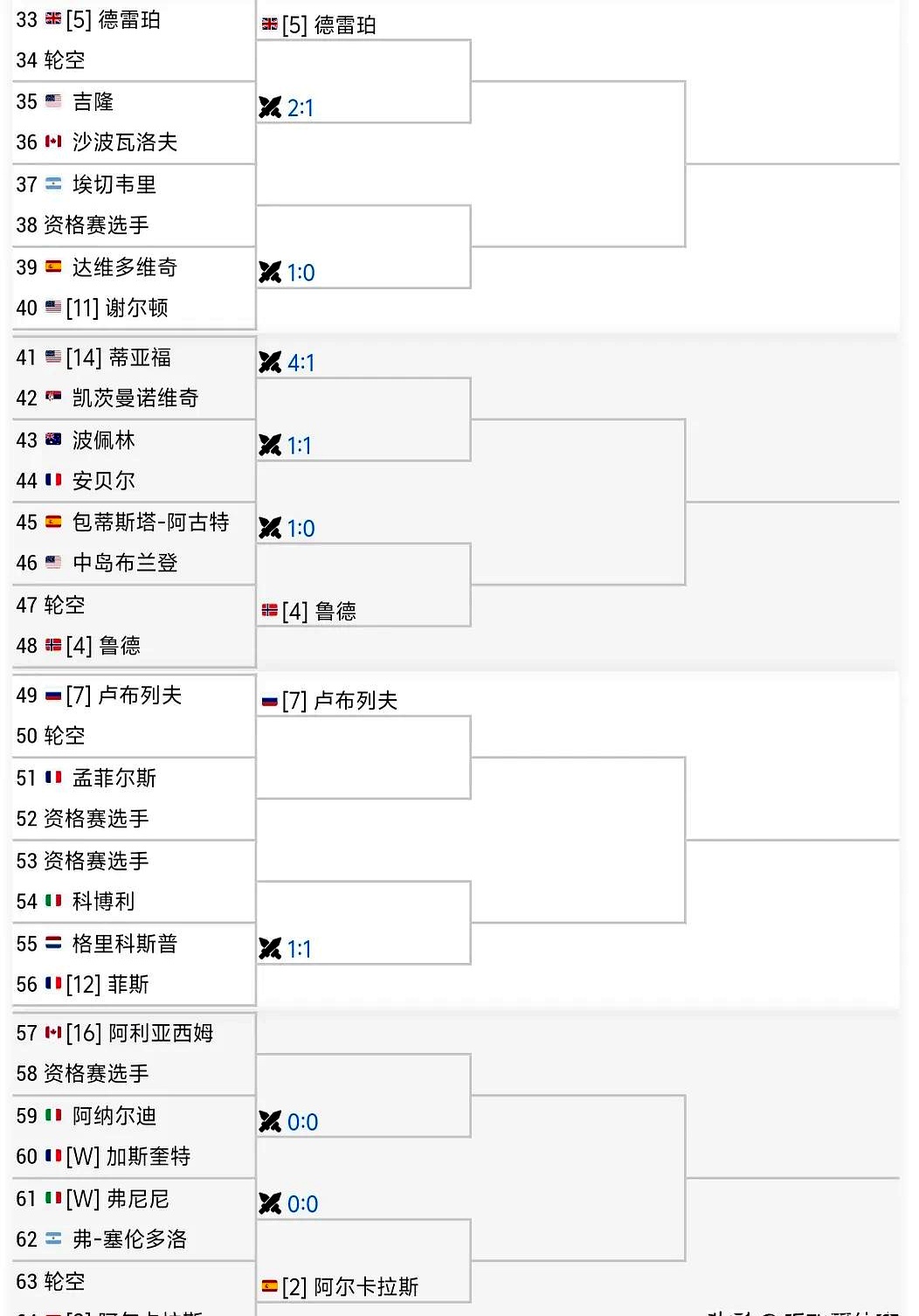Select player 凯茨曼诺维奇 in row 42
The height and width of the screenshot is (1316, 919).
135,398
